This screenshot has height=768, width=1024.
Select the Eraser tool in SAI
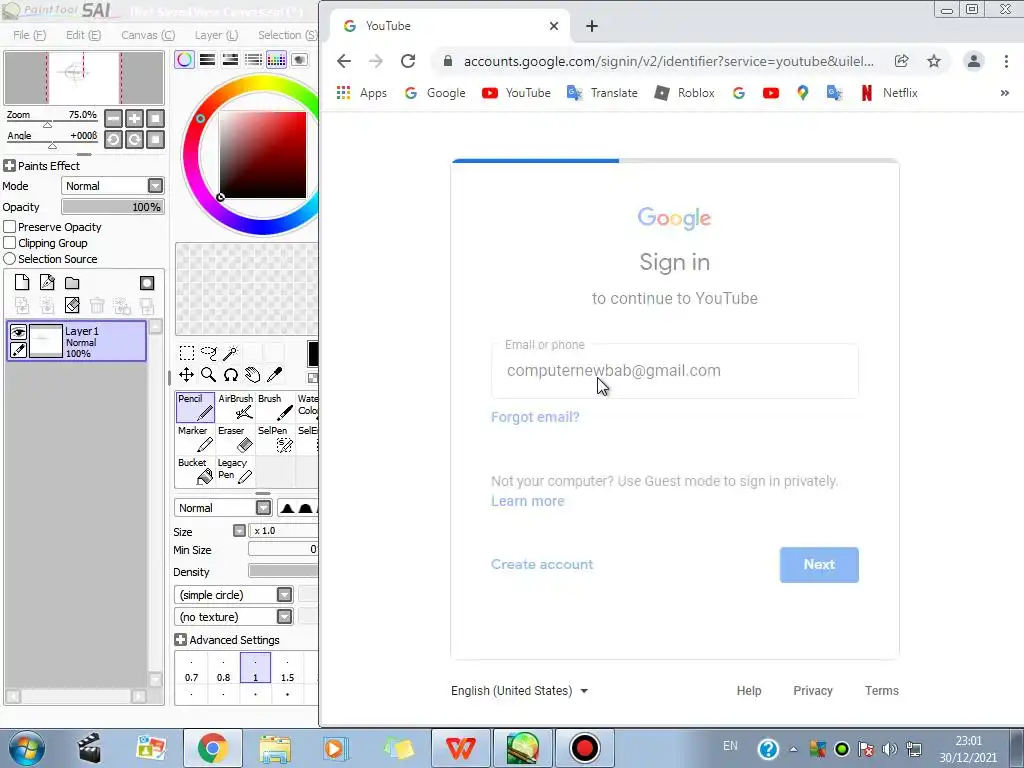(x=235, y=439)
